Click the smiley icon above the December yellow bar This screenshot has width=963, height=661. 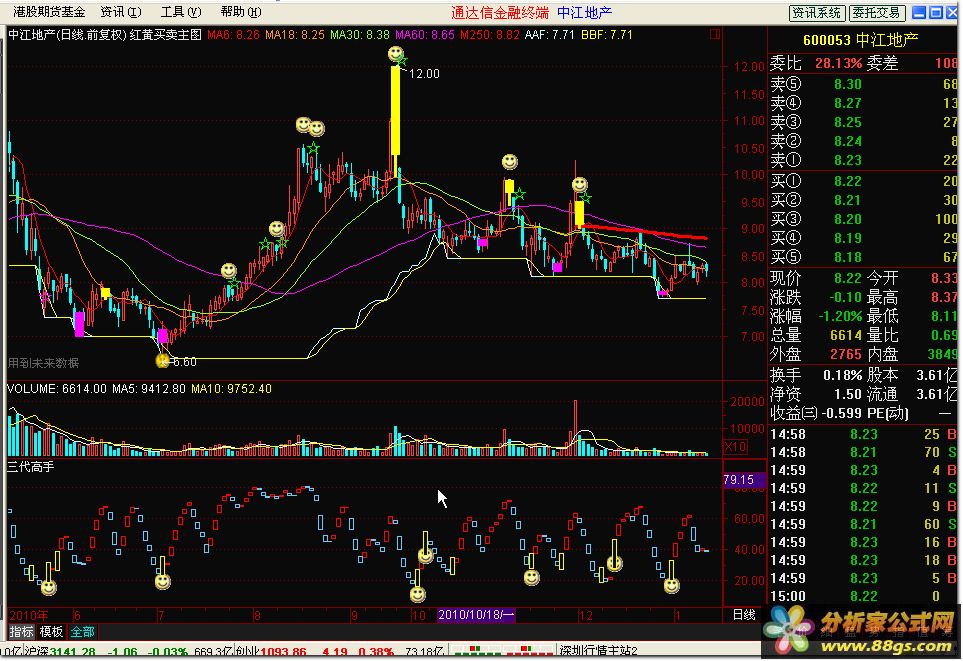(579, 184)
